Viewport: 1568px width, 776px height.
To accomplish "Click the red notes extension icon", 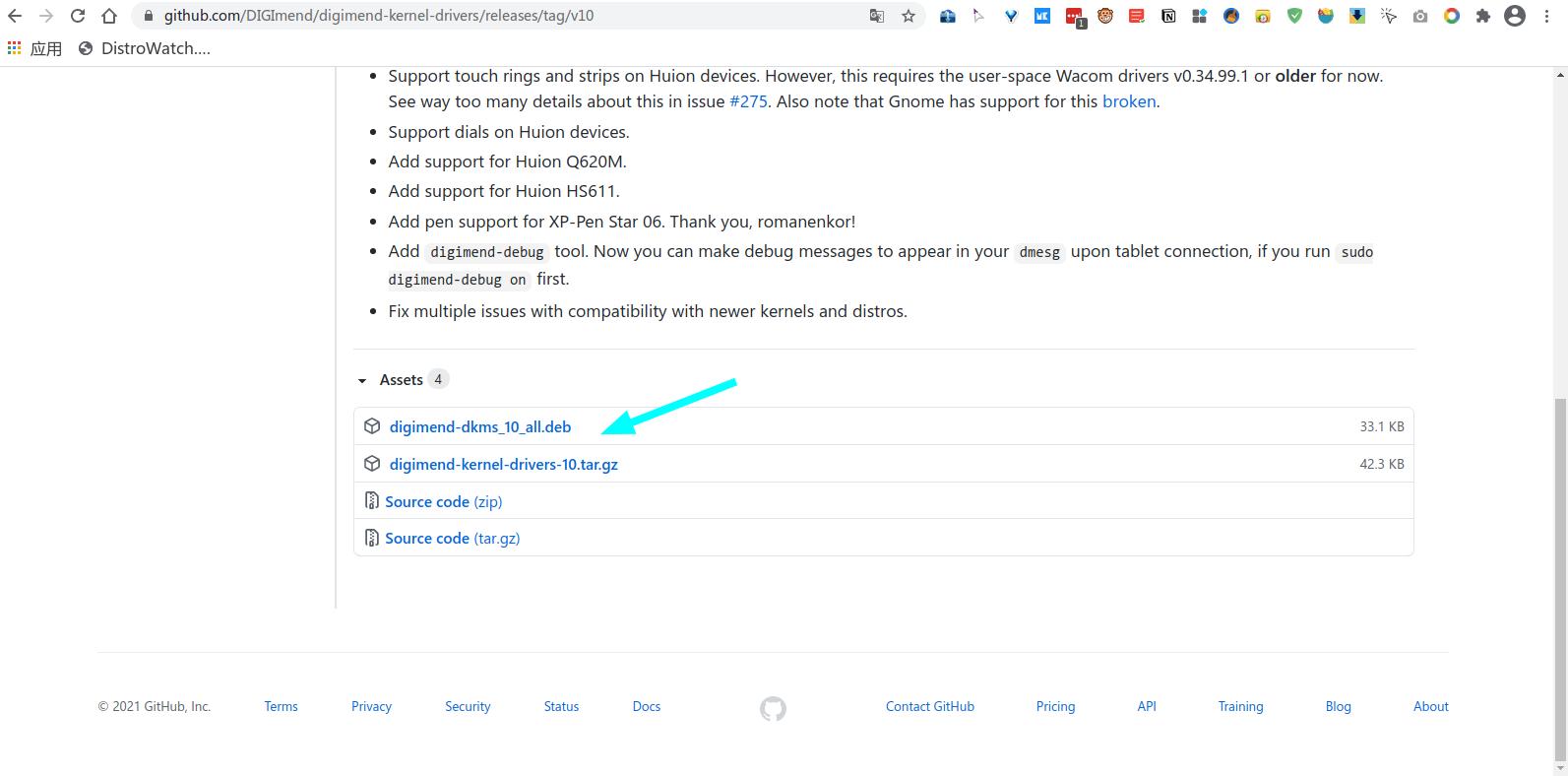I will coord(1137,16).
